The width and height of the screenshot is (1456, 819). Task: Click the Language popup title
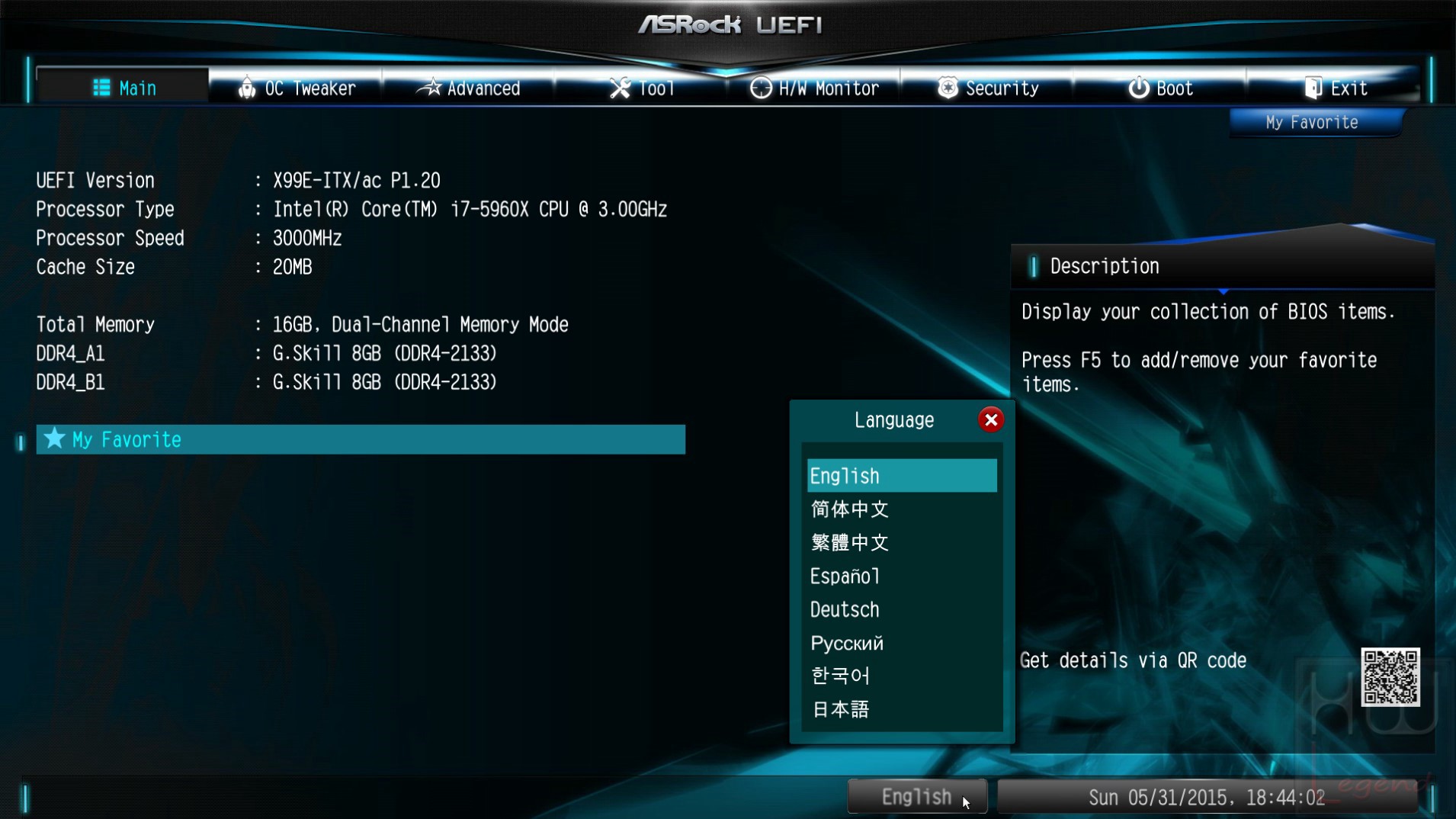pos(893,420)
